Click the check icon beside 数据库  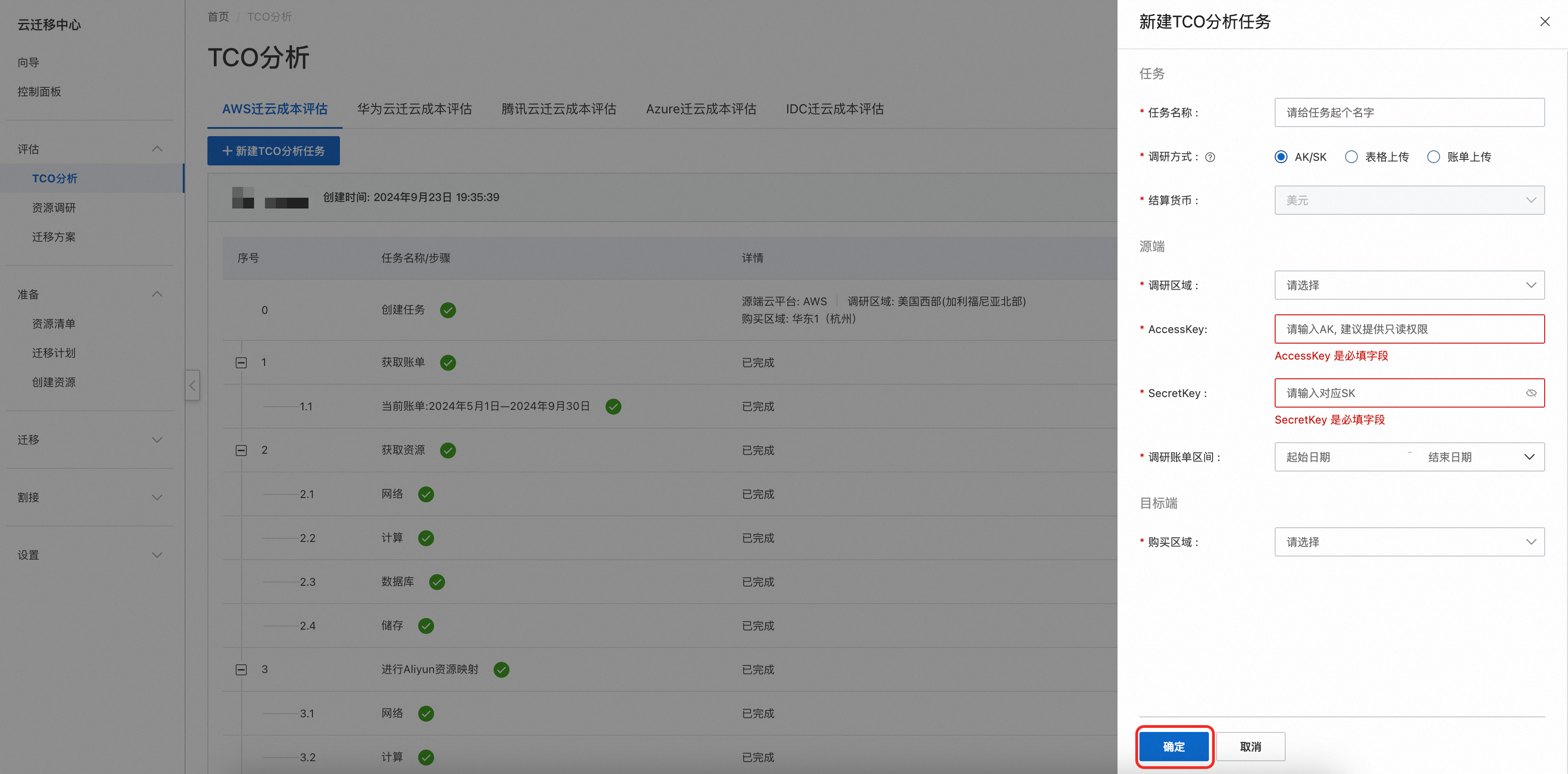pyautogui.click(x=437, y=582)
